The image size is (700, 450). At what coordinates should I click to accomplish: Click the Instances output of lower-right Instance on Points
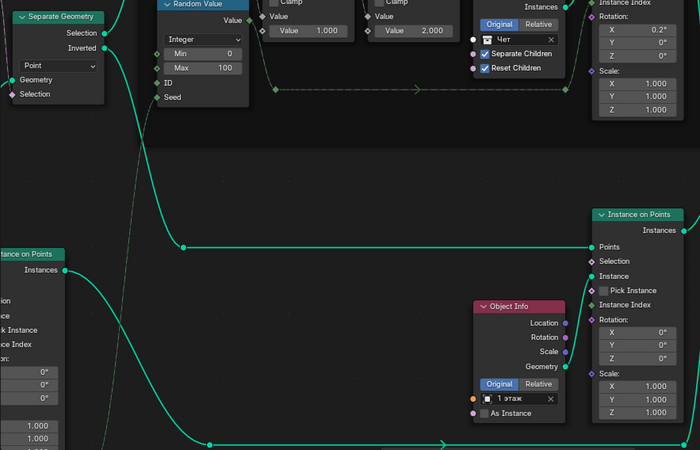[x=684, y=231]
